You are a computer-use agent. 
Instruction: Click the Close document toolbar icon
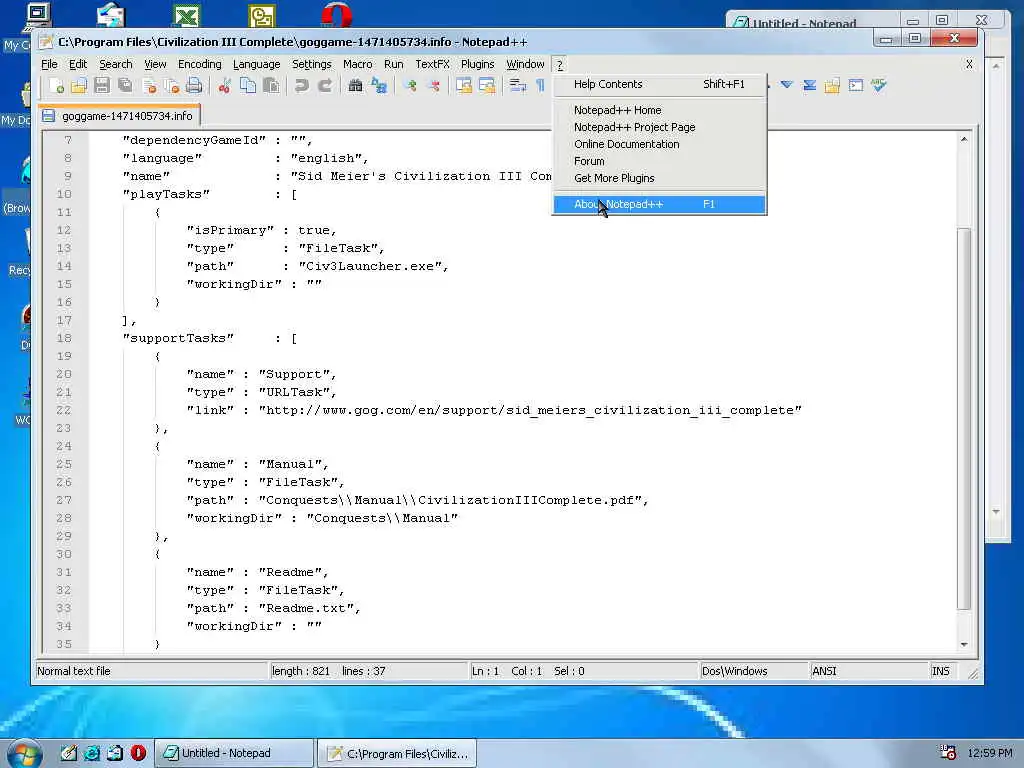[x=149, y=86]
